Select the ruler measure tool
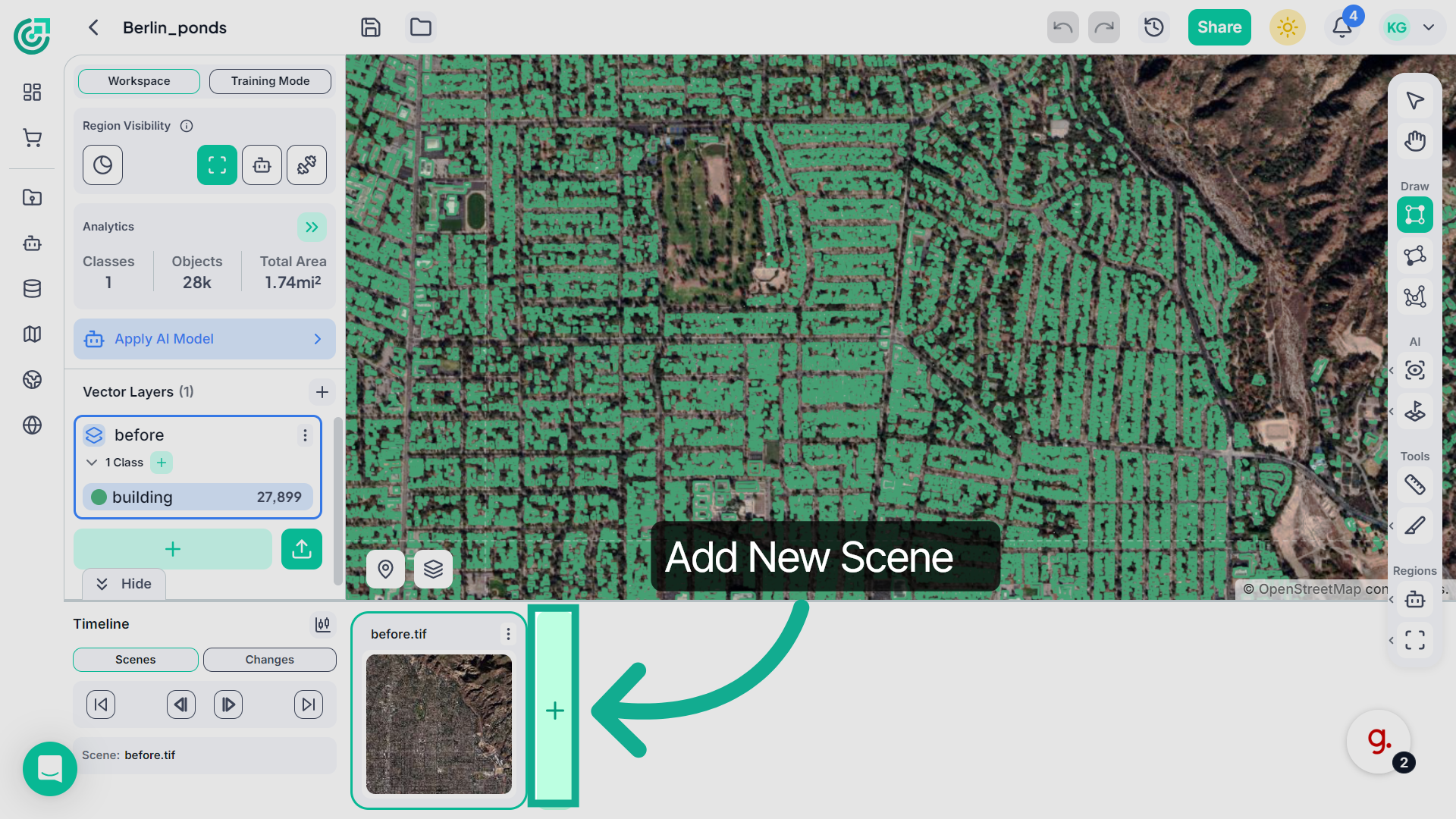The image size is (1456, 819). click(1415, 485)
